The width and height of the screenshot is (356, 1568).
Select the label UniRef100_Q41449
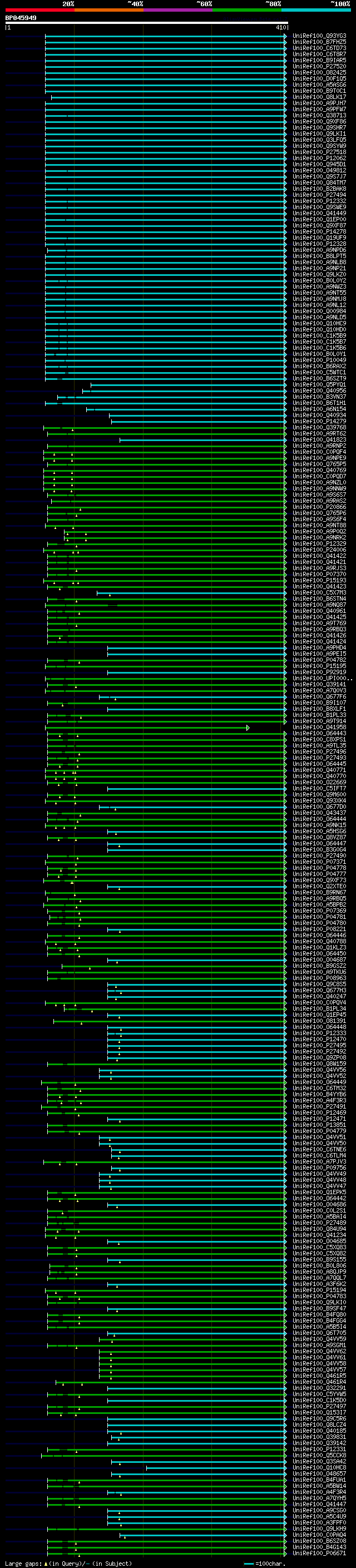click(x=319, y=213)
